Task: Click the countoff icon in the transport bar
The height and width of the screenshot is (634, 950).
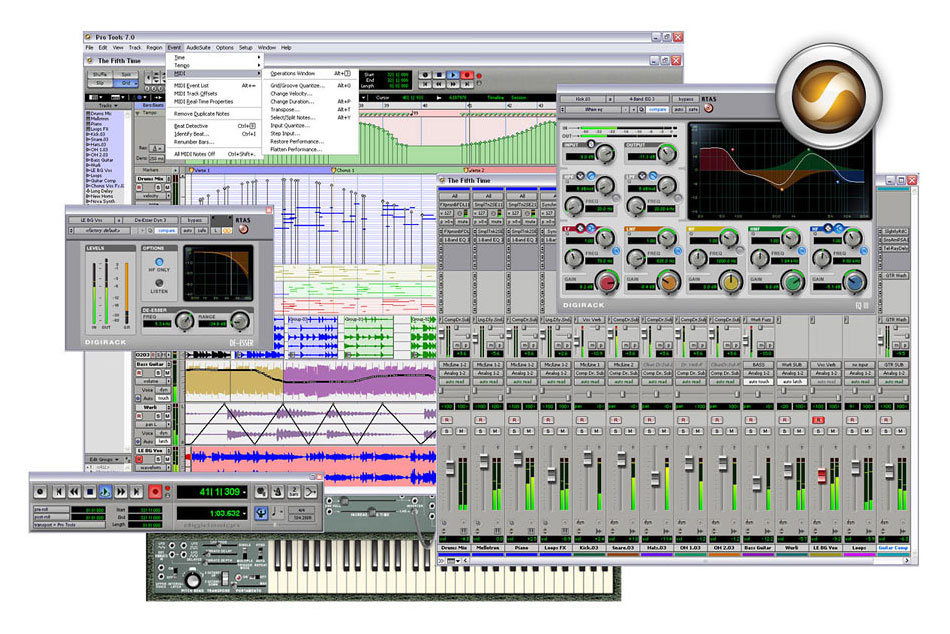Action: (294, 490)
